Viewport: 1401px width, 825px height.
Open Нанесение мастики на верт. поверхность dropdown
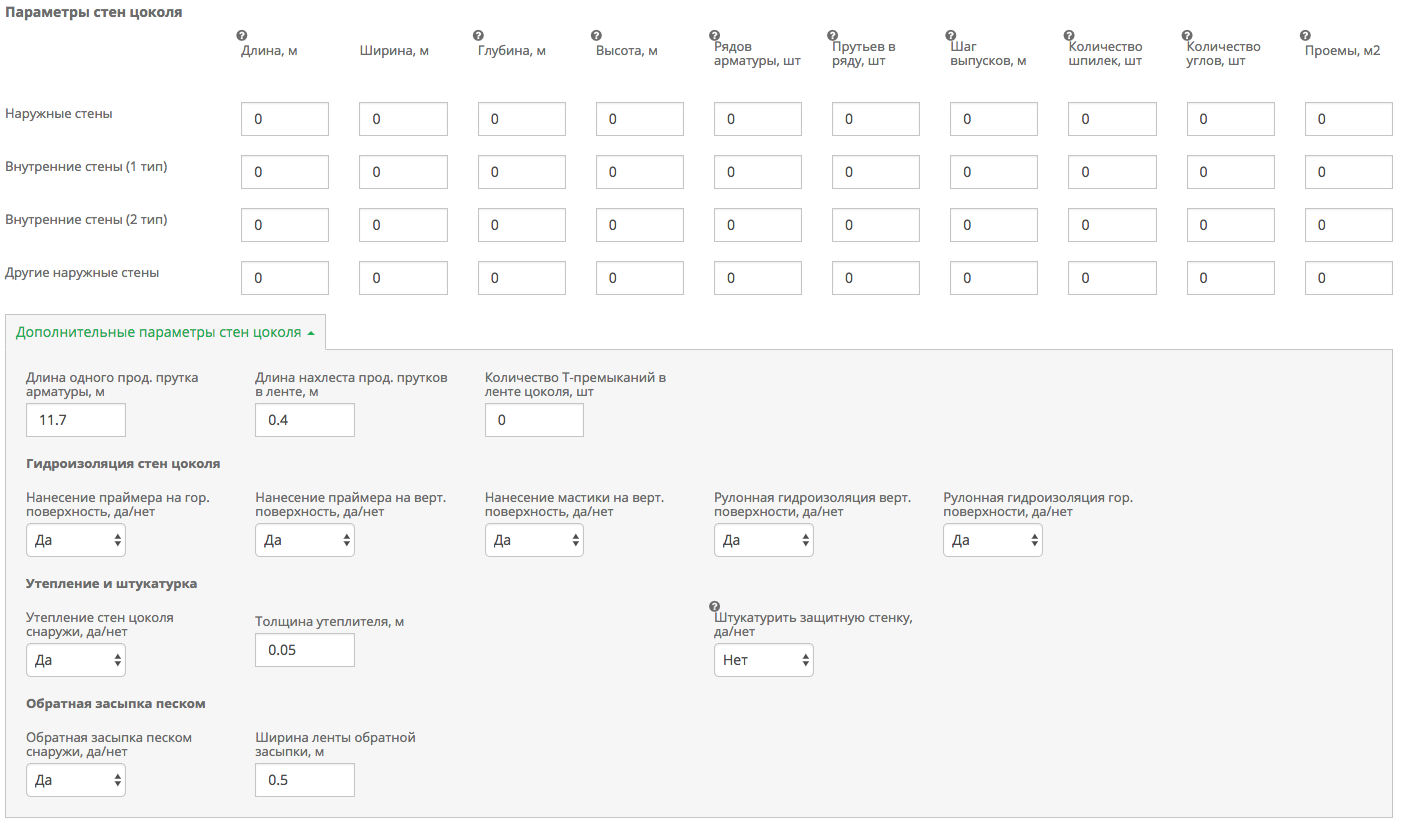(534, 540)
